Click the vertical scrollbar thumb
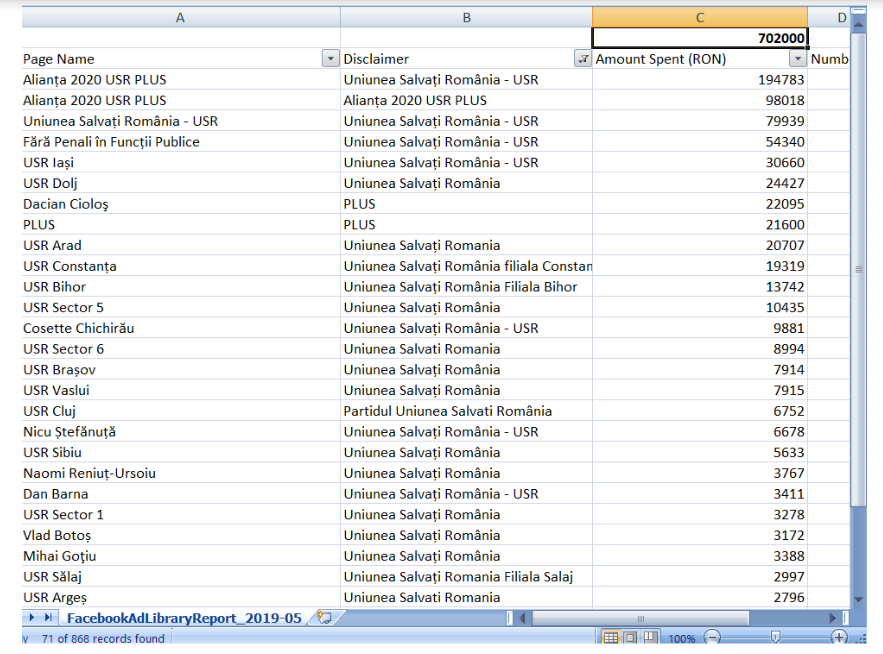The image size is (883, 654). [x=858, y=269]
